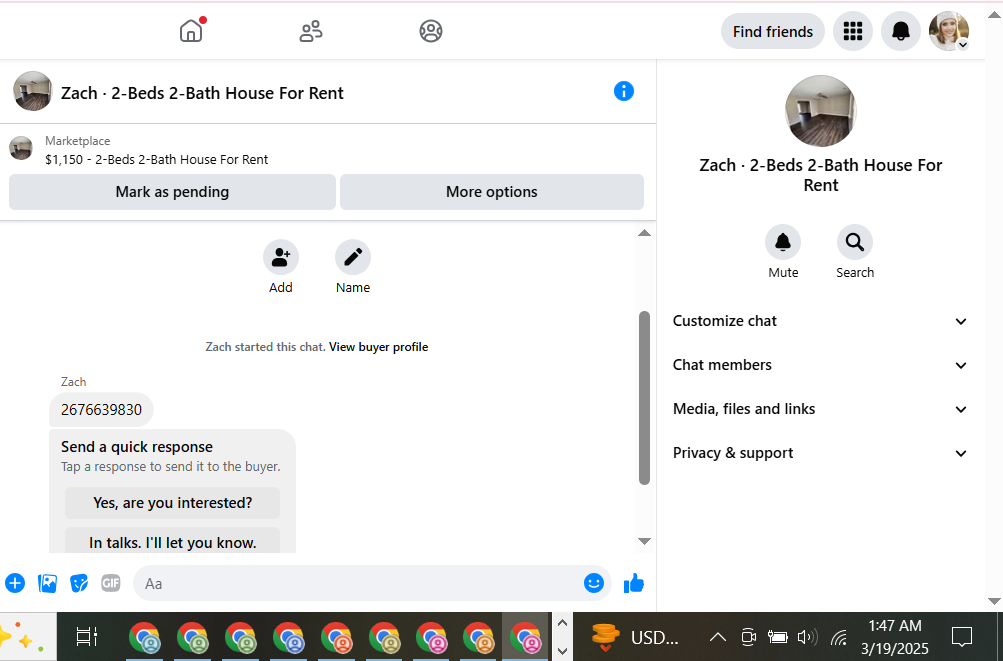1003x661 pixels.
Task: Click the Add people icon
Action: pos(281,257)
